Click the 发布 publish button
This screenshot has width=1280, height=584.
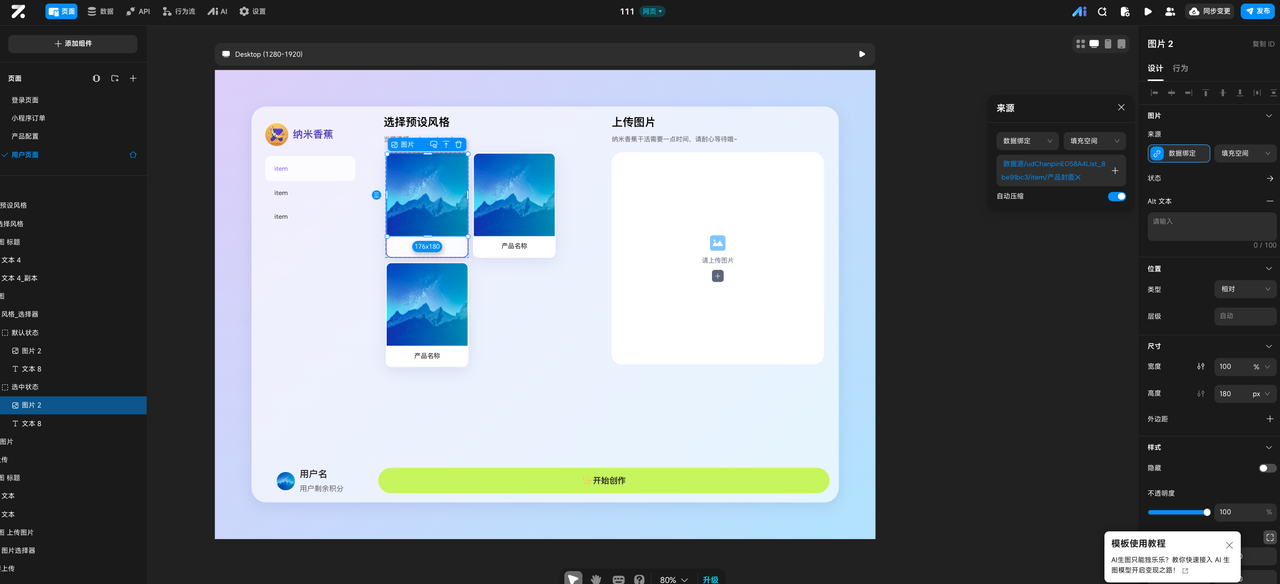(x=1258, y=11)
